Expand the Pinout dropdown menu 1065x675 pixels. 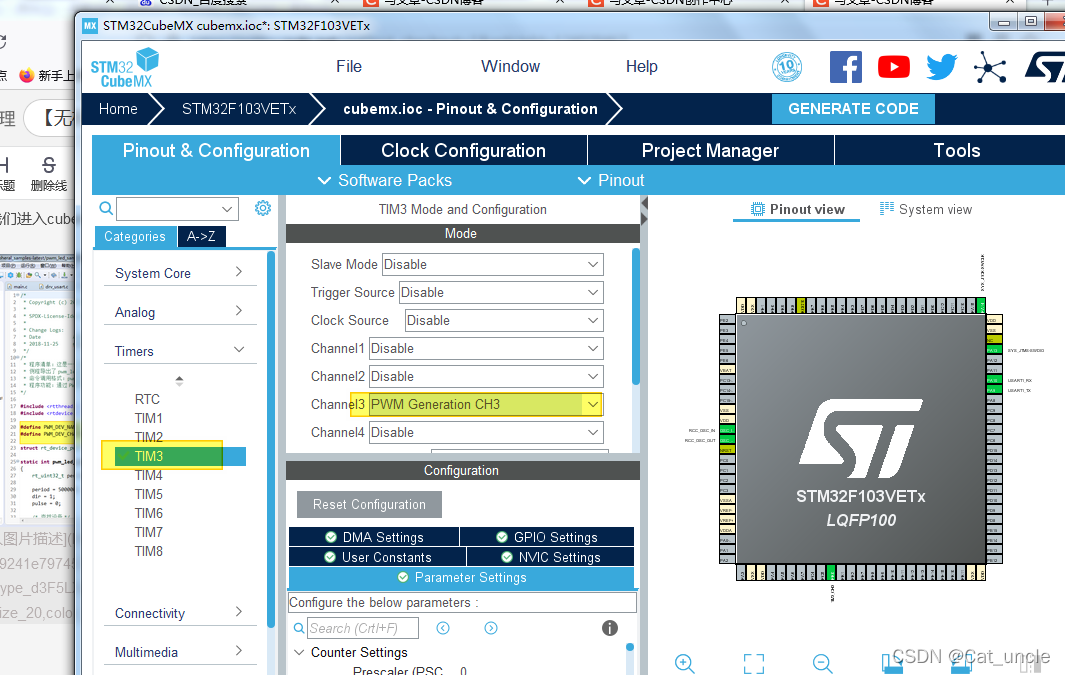coord(611,180)
